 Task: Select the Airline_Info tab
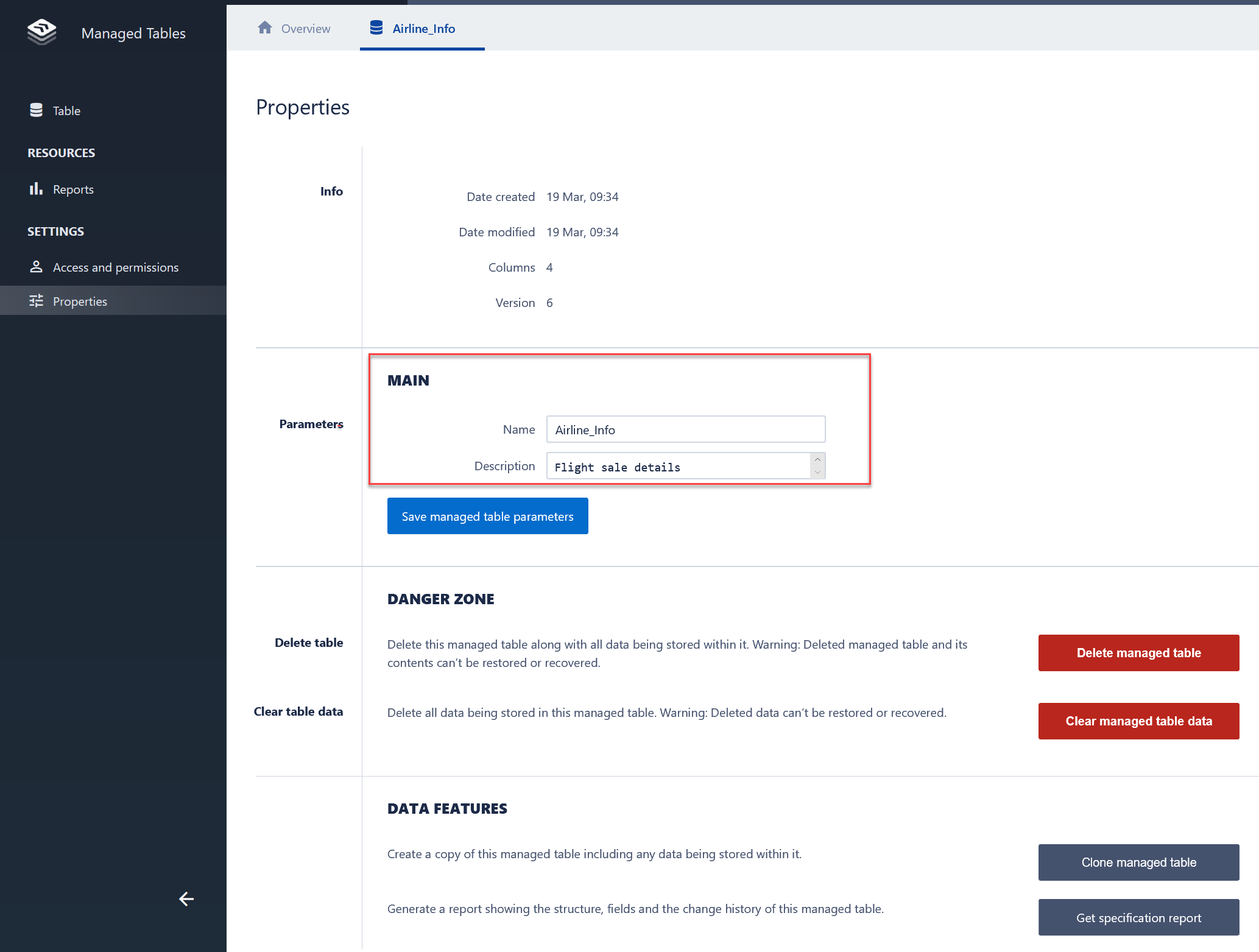423,29
